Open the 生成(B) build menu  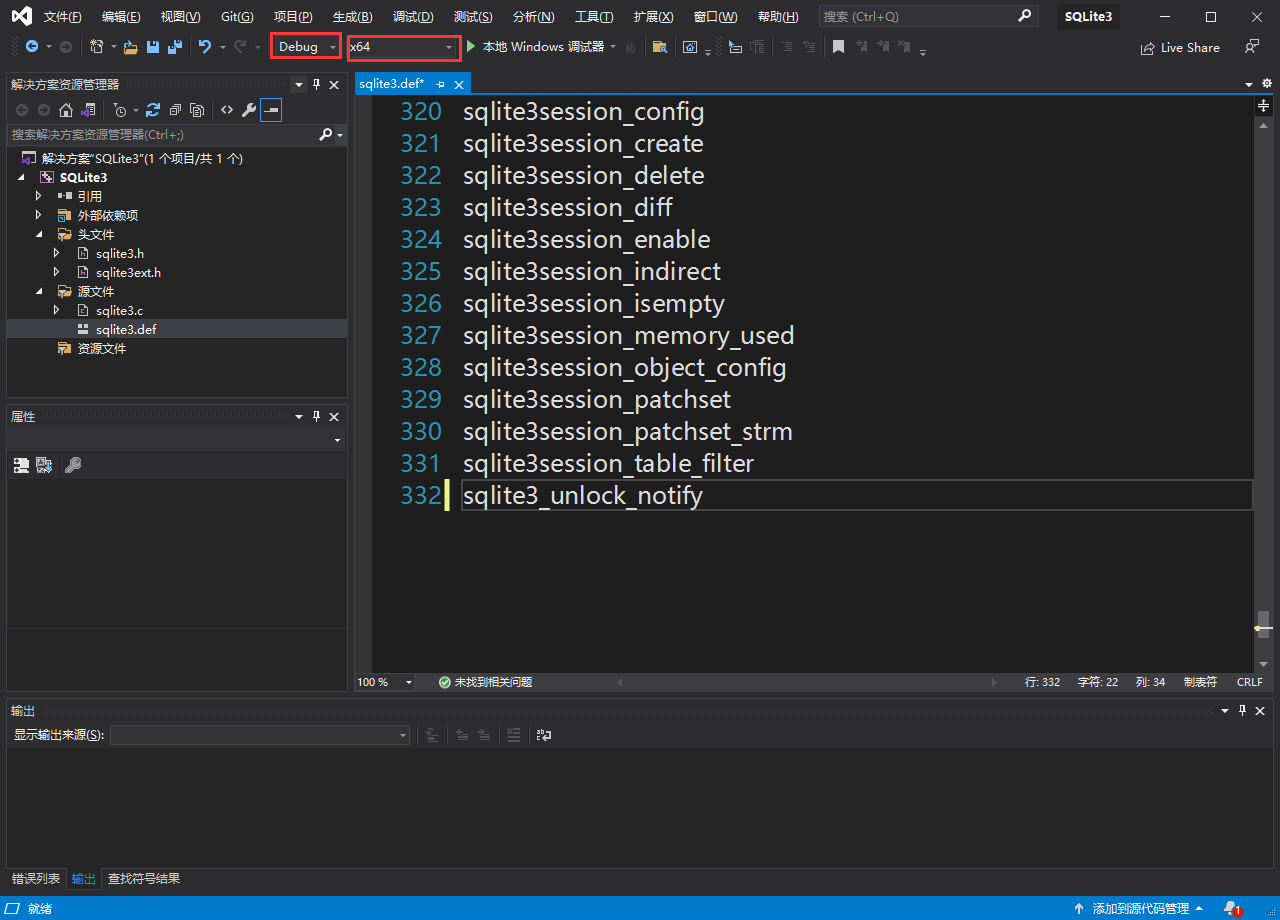(x=353, y=17)
